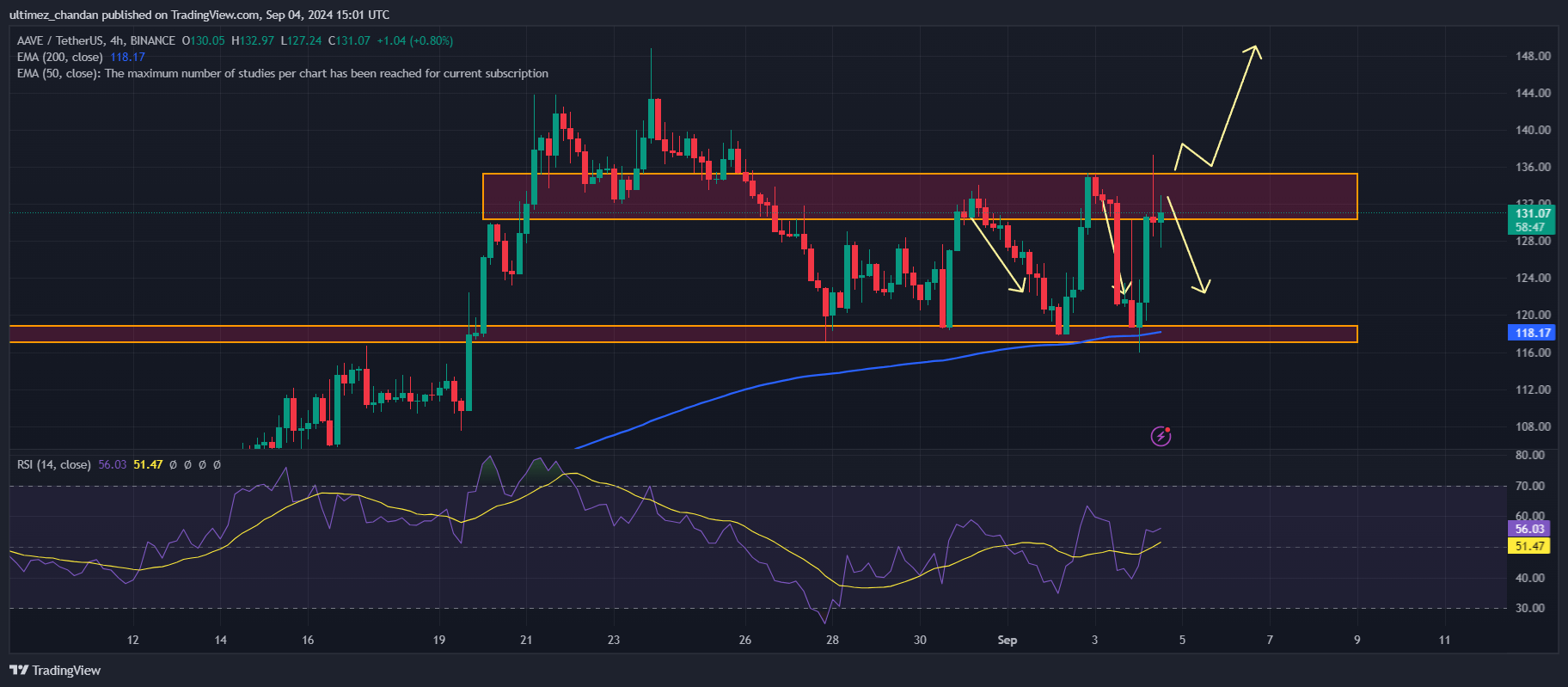Click date 28 on the time axis
Image resolution: width=1568 pixels, height=687 pixels.
point(832,640)
